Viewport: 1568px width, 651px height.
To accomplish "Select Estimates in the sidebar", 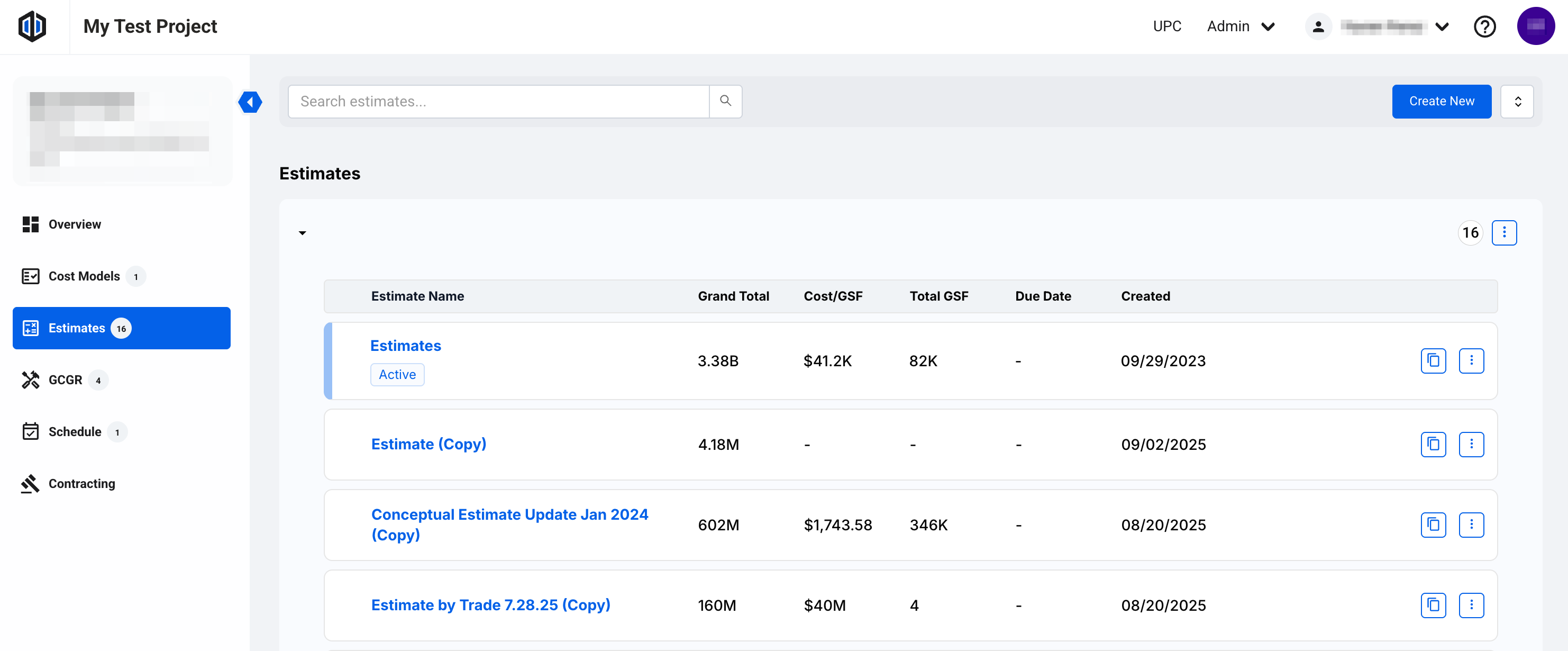I will coord(122,328).
